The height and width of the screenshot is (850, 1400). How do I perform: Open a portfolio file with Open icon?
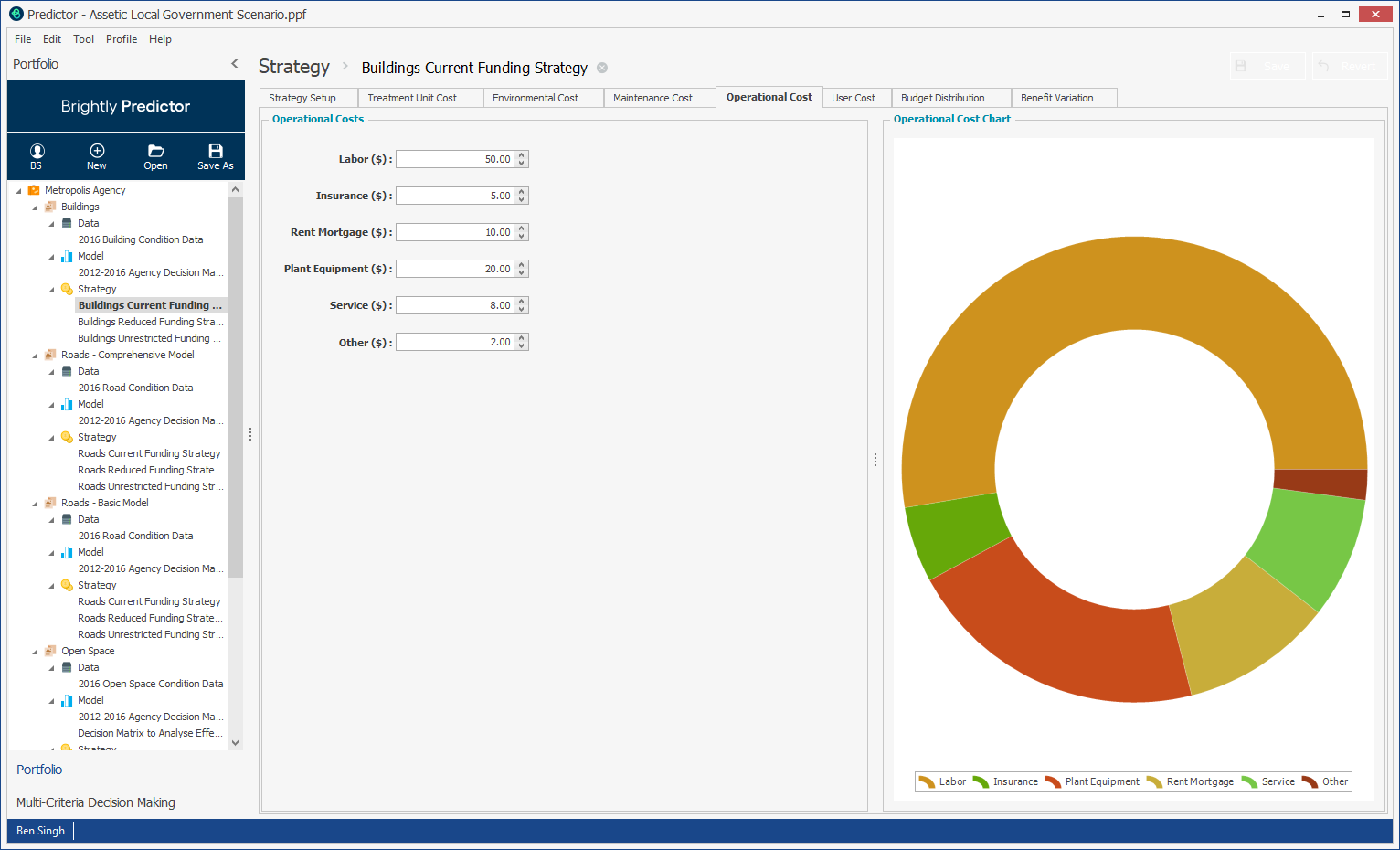coord(156,151)
